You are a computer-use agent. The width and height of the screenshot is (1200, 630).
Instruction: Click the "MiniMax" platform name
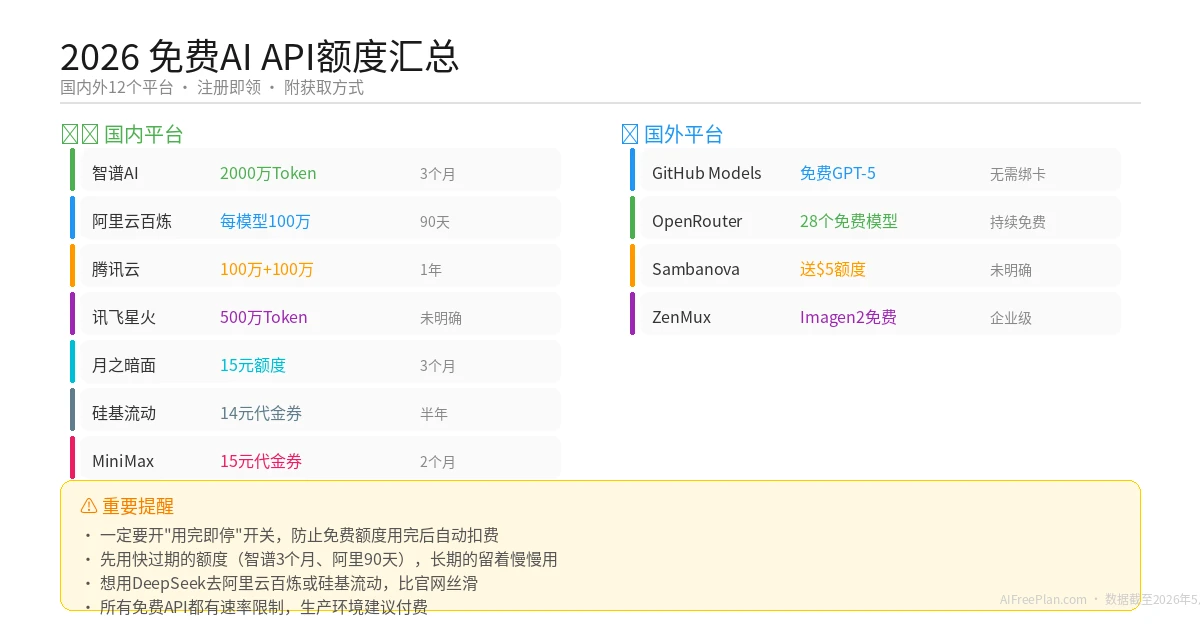tap(123, 461)
